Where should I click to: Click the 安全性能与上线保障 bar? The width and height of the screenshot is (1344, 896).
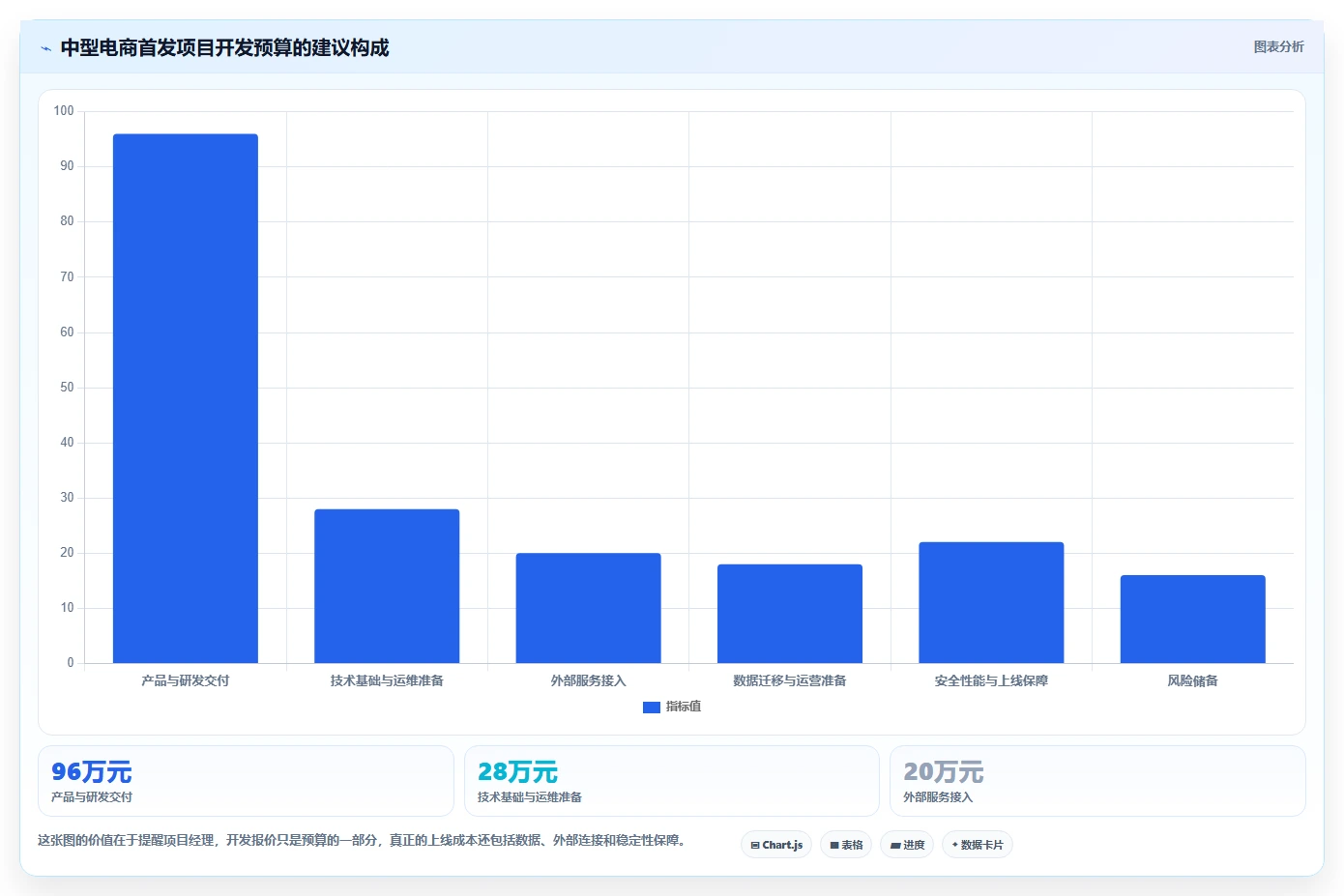(991, 602)
